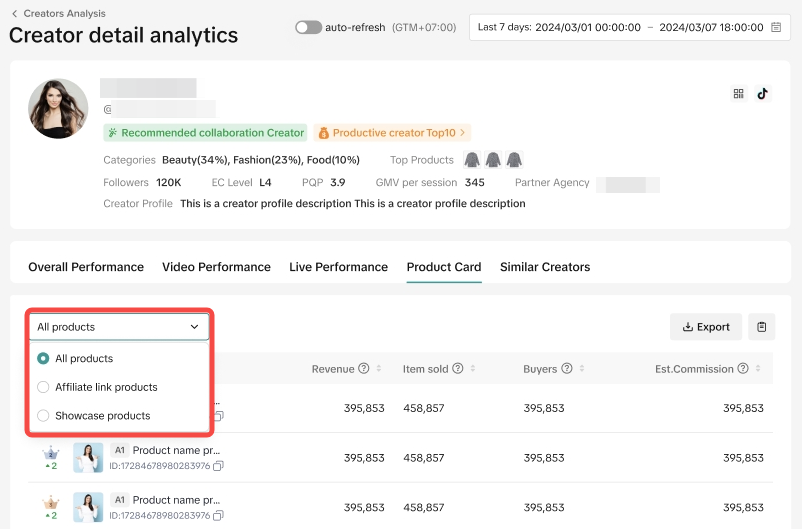The width and height of the screenshot is (802, 529).
Task: Open the Similar Creators tab
Action: point(544,267)
